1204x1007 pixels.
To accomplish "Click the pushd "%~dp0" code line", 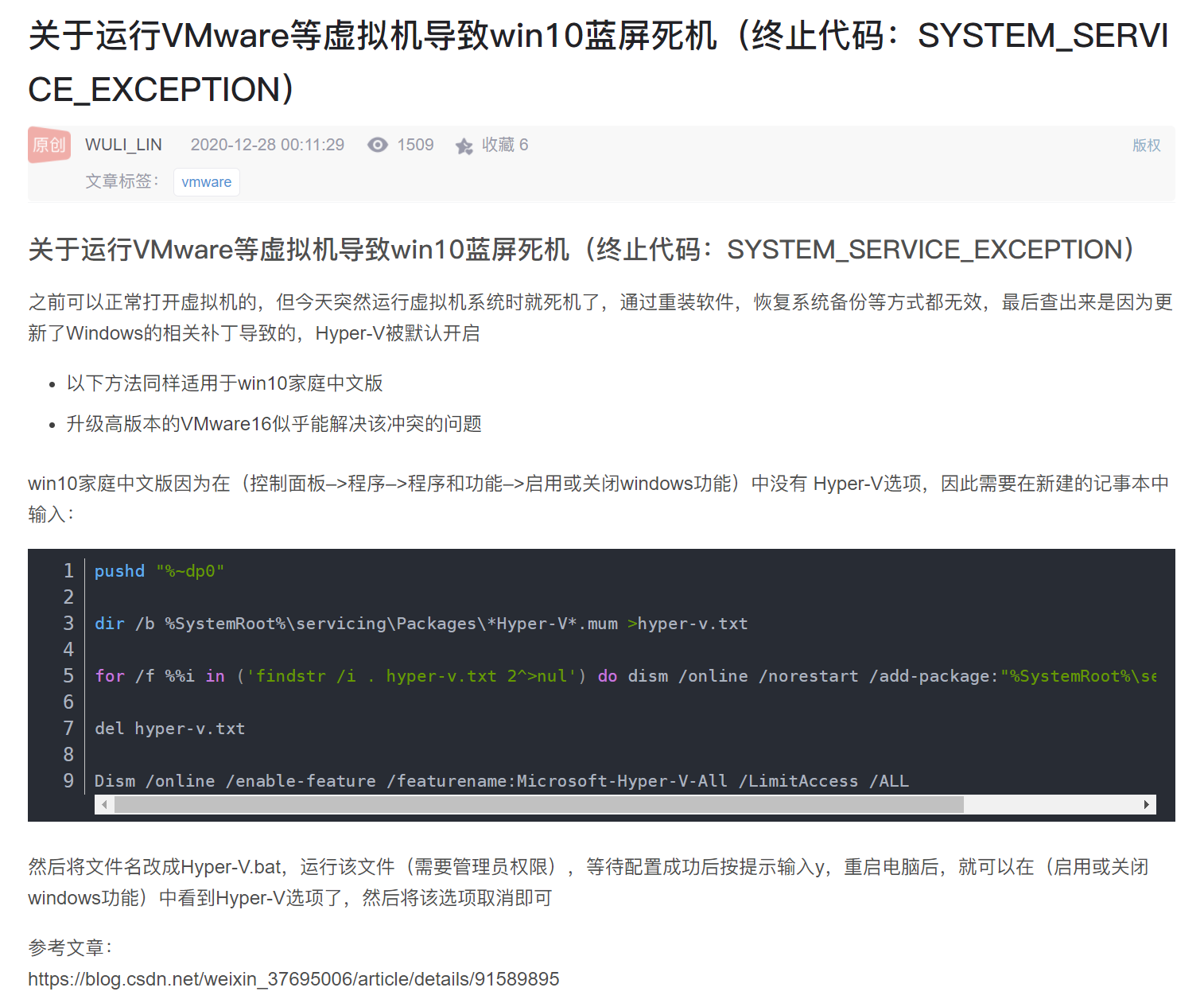I will [159, 571].
